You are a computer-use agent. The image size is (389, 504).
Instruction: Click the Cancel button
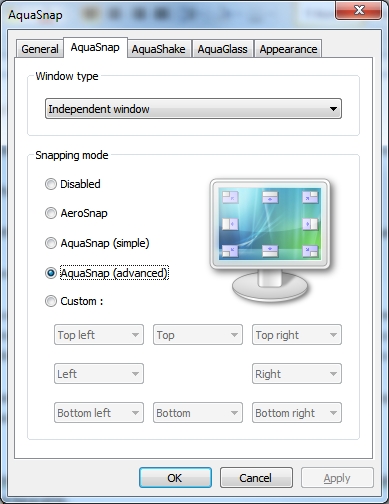click(256, 478)
